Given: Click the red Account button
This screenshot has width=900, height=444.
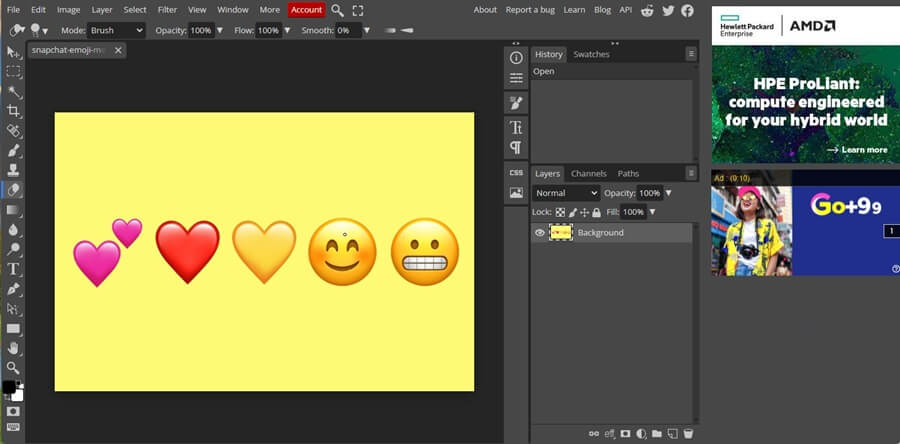Looking at the screenshot, I should click(307, 10).
